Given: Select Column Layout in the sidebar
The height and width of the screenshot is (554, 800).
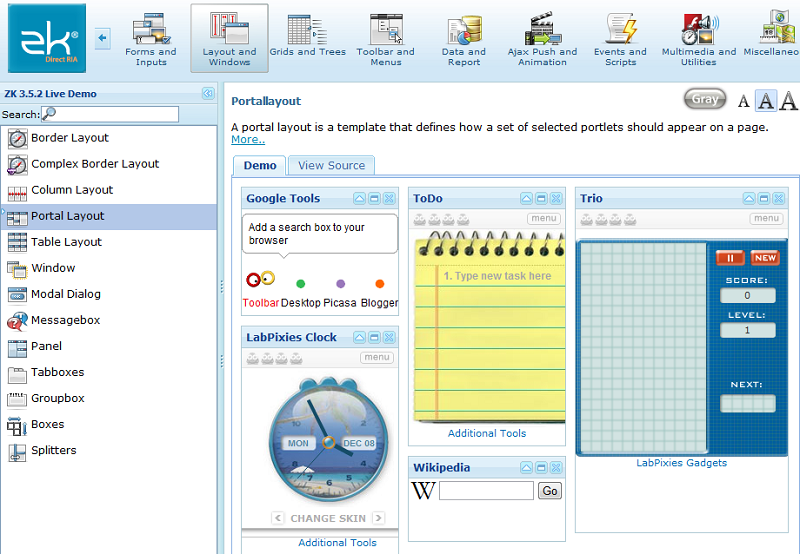Looking at the screenshot, I should [x=109, y=190].
